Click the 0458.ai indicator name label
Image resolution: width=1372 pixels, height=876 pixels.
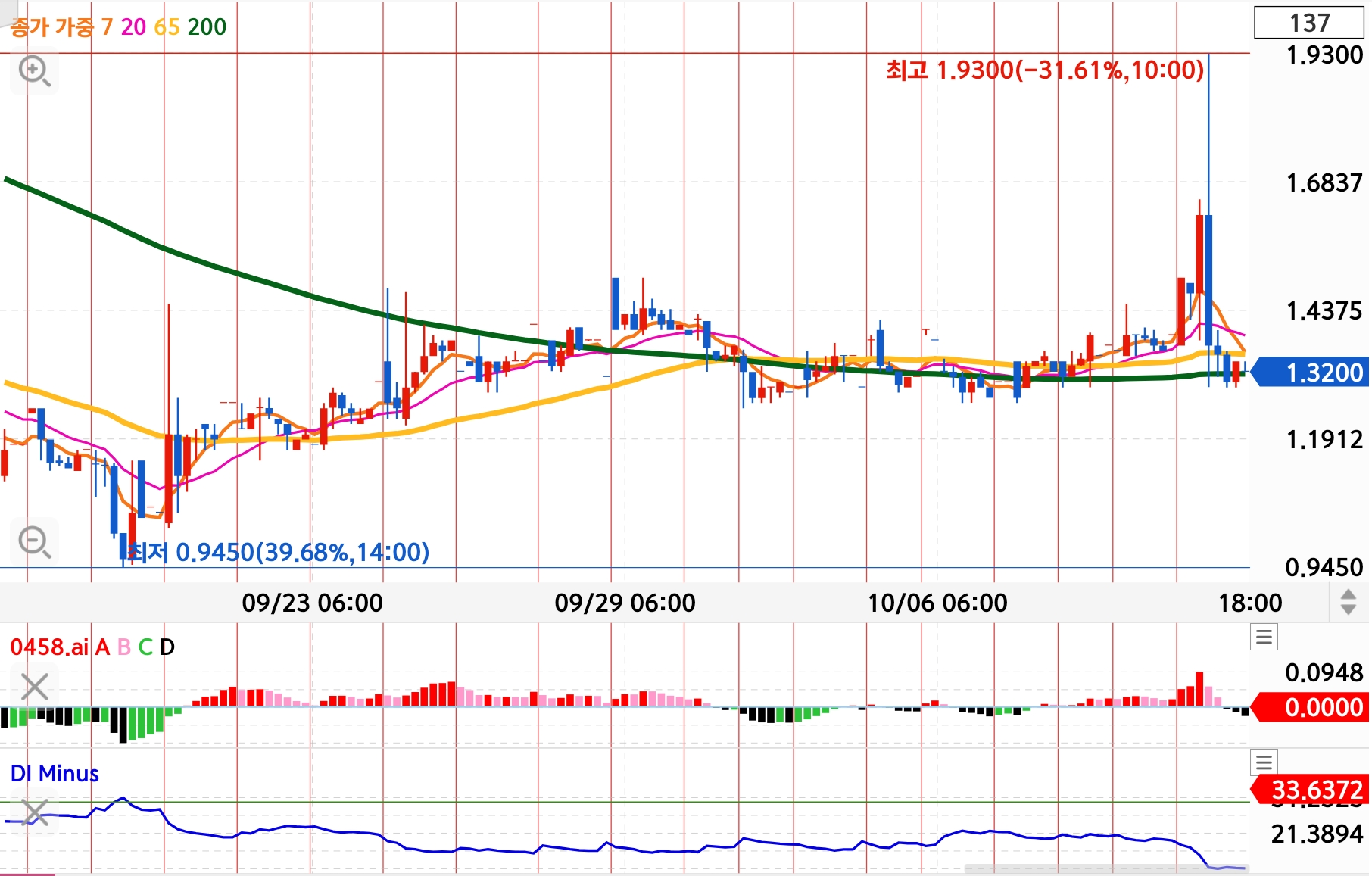(49, 647)
